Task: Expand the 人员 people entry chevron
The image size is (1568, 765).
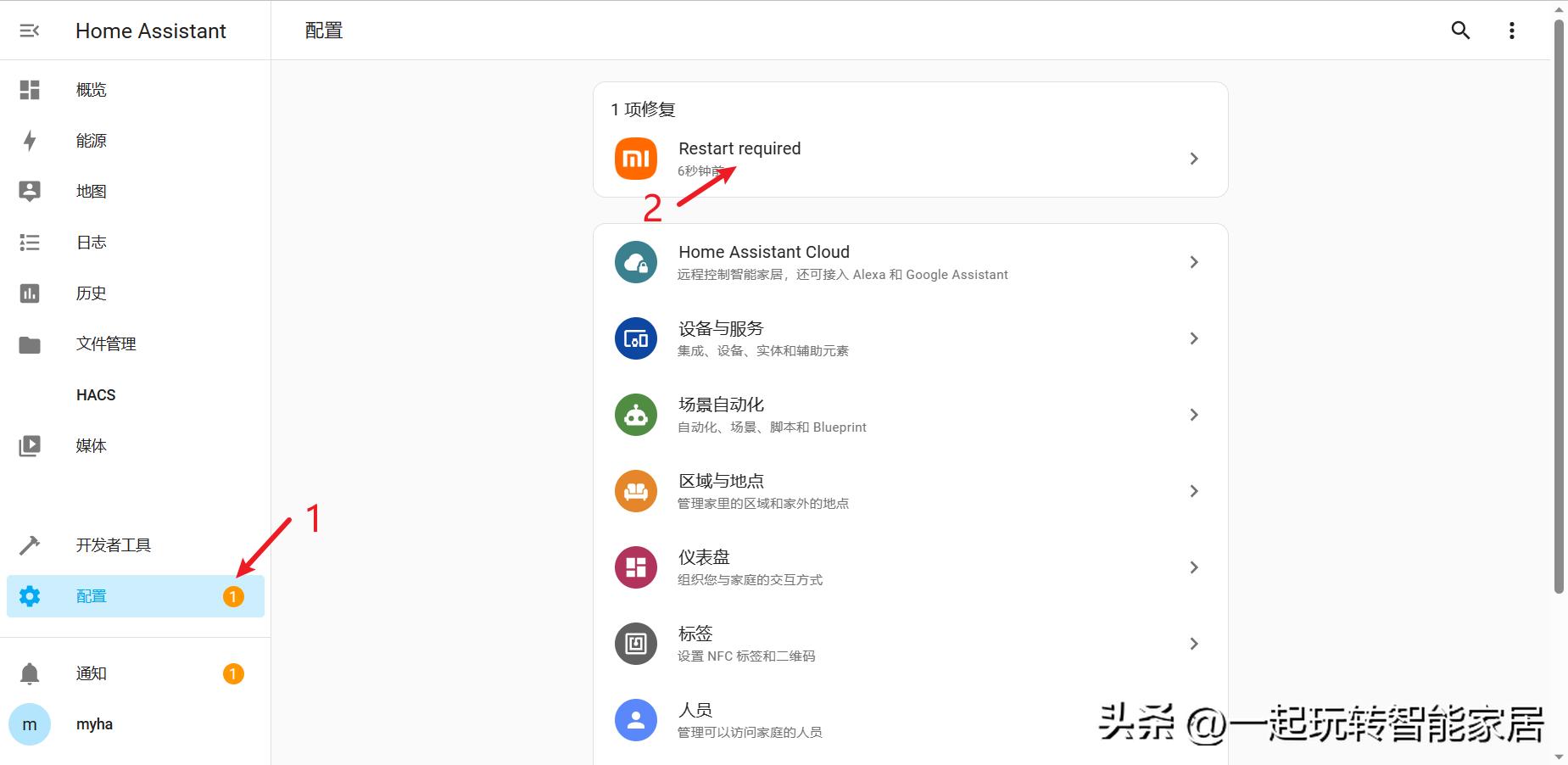Action: point(1194,719)
